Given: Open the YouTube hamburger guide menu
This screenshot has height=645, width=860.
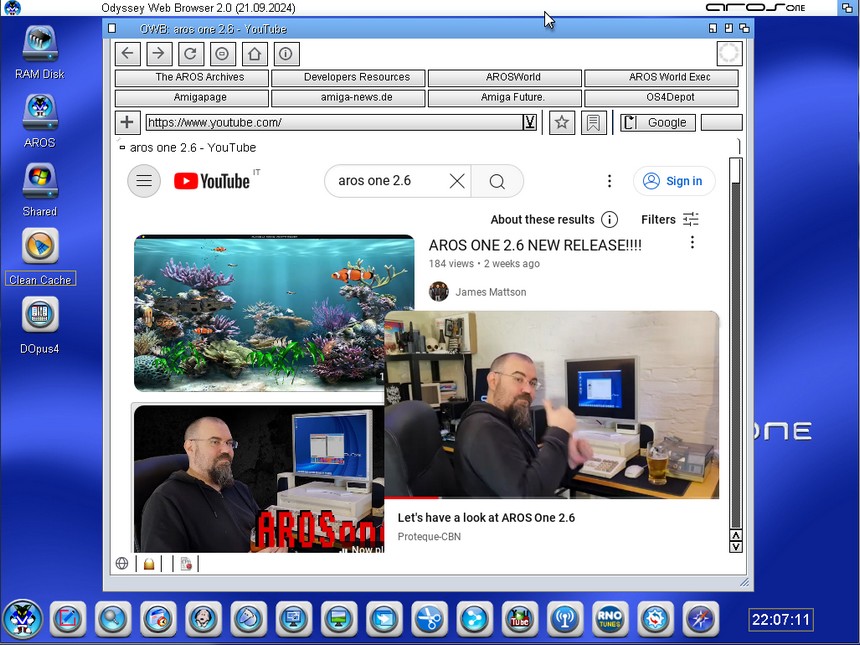Looking at the screenshot, I should click(x=144, y=181).
